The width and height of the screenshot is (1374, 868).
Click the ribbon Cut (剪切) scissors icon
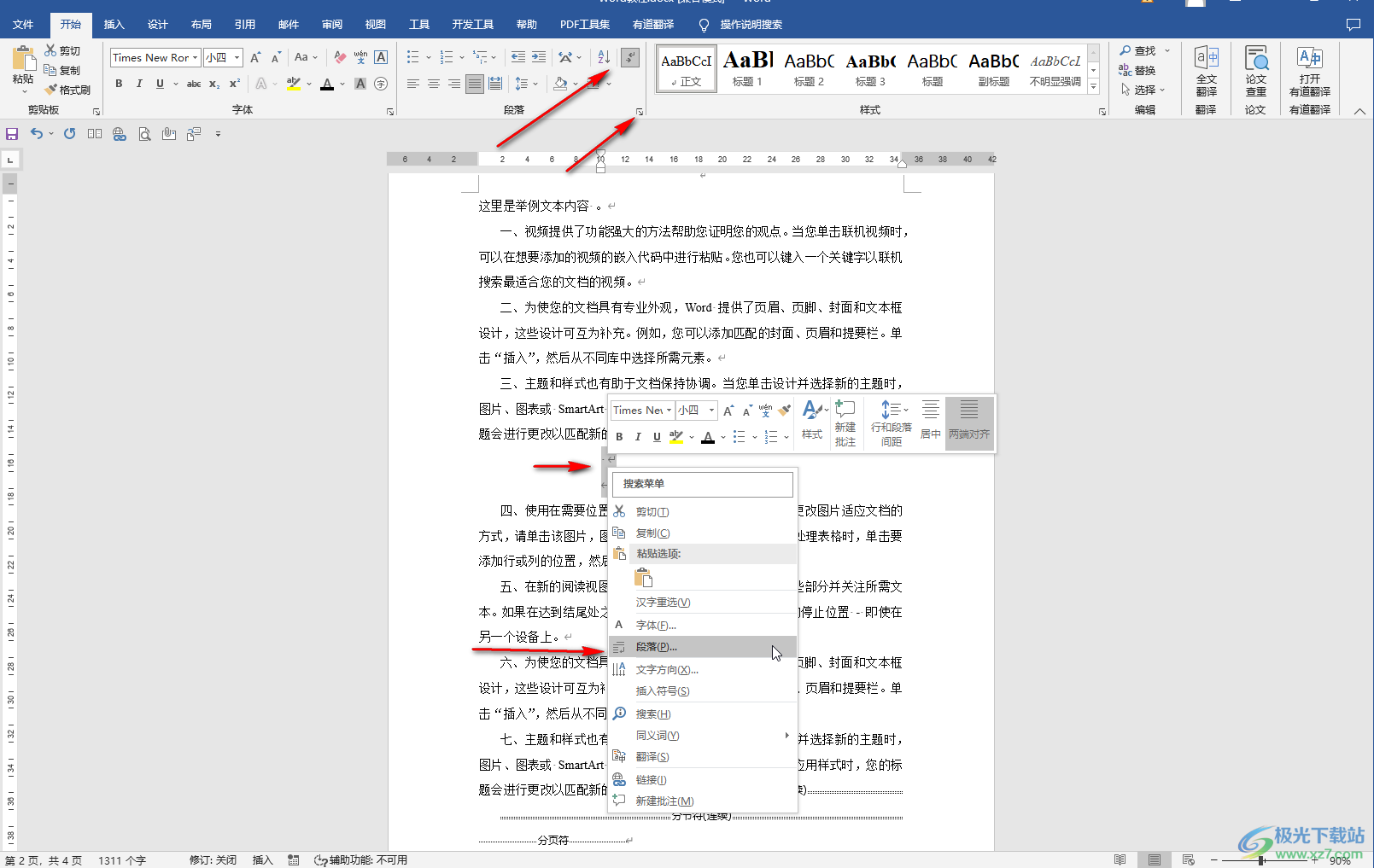coord(51,50)
